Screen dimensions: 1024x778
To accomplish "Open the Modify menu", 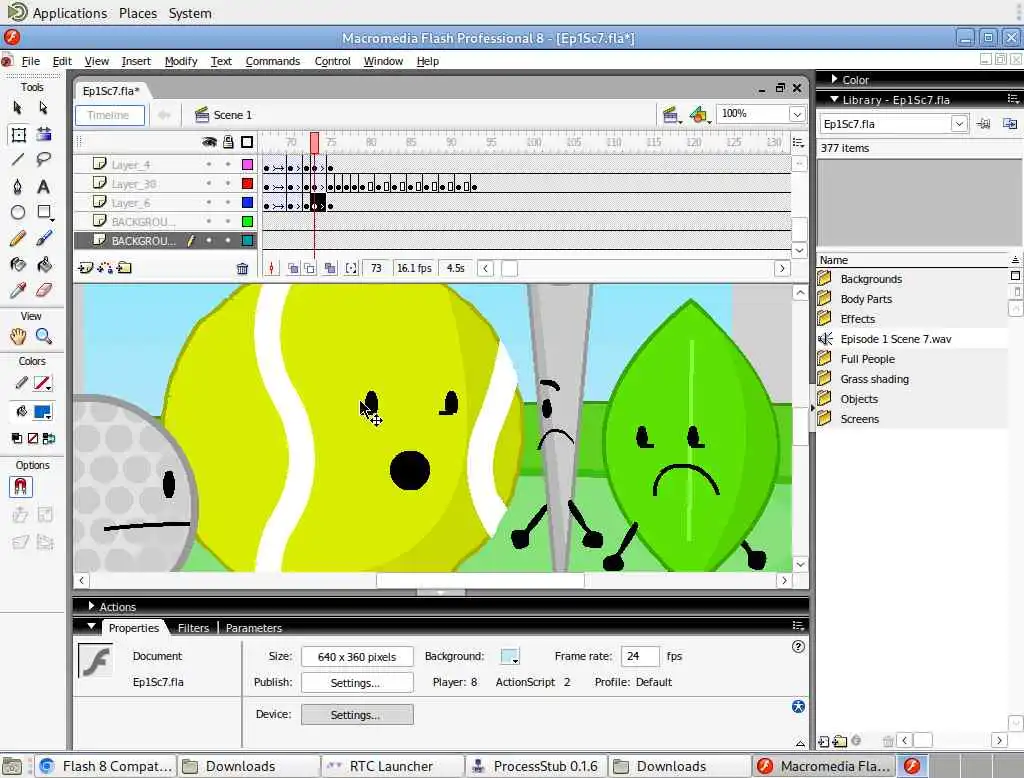I will tap(181, 61).
